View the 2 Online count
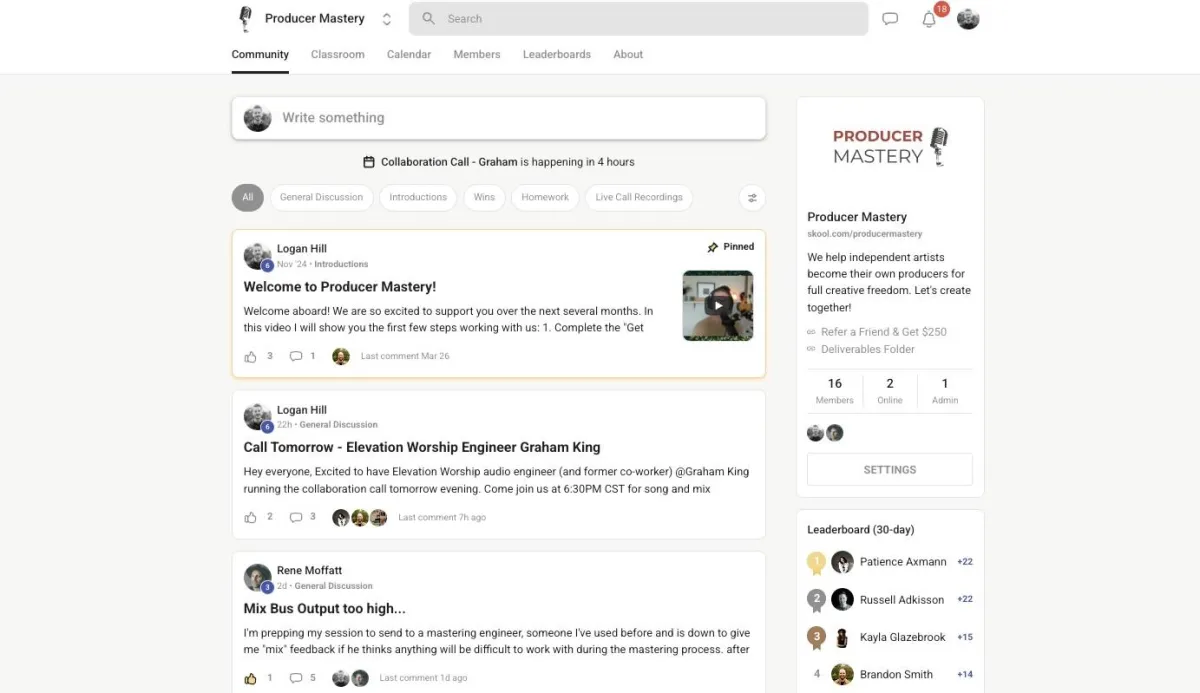 click(889, 390)
